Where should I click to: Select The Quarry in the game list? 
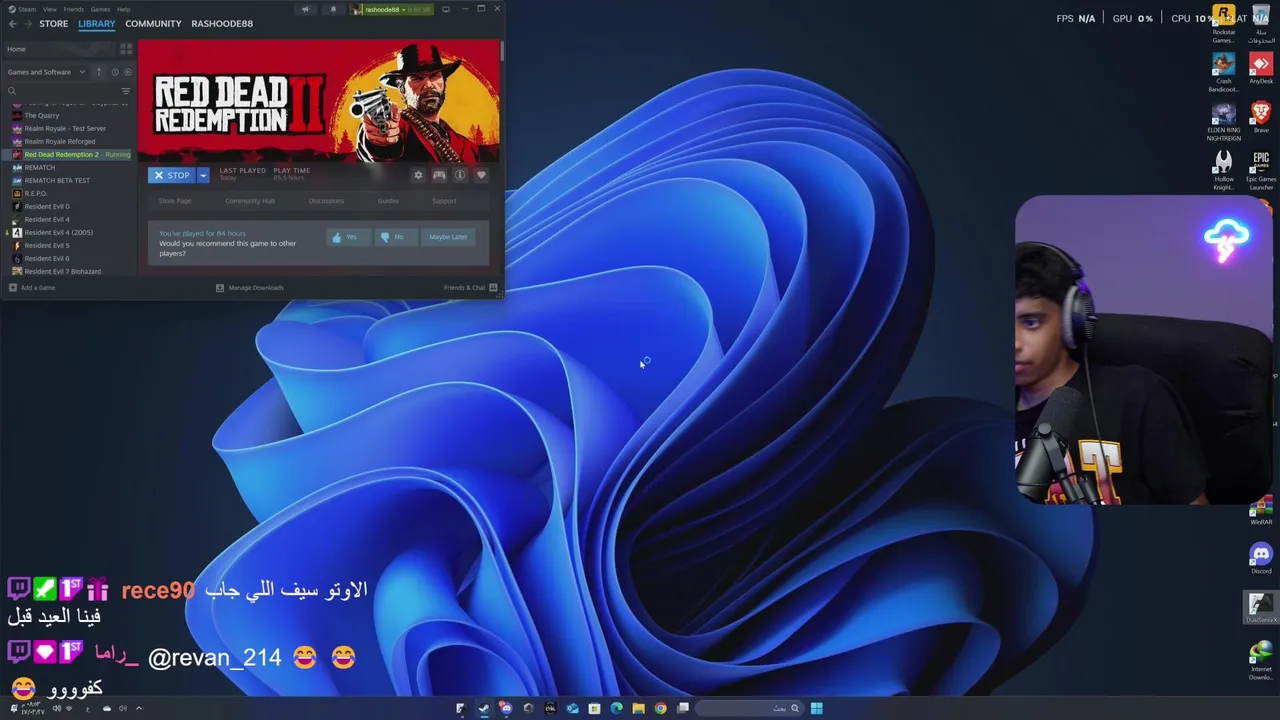[42, 115]
